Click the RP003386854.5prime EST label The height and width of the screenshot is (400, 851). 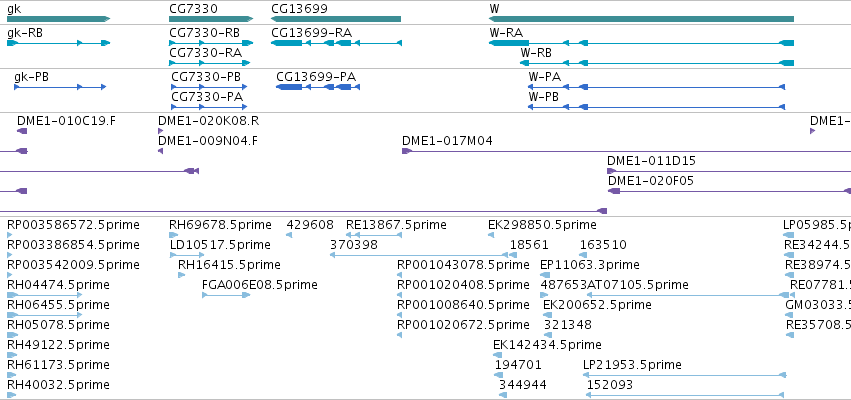73,245
